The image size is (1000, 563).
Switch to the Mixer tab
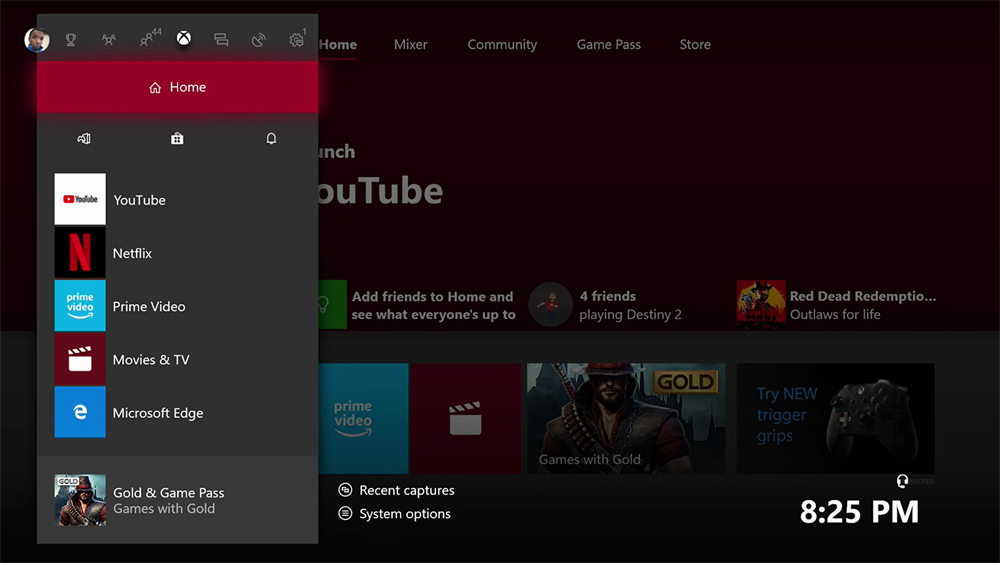click(x=410, y=45)
